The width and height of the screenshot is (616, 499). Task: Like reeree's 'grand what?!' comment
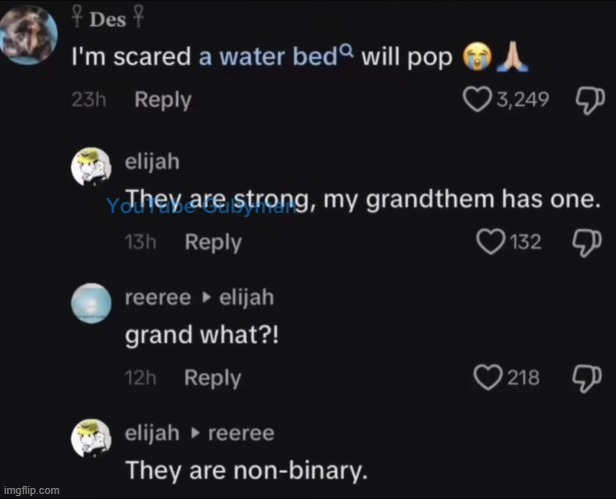[x=487, y=377]
